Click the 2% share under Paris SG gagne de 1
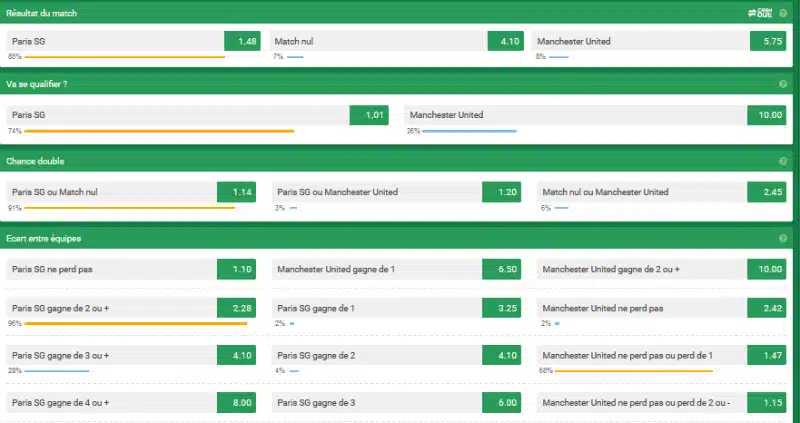 click(x=280, y=324)
